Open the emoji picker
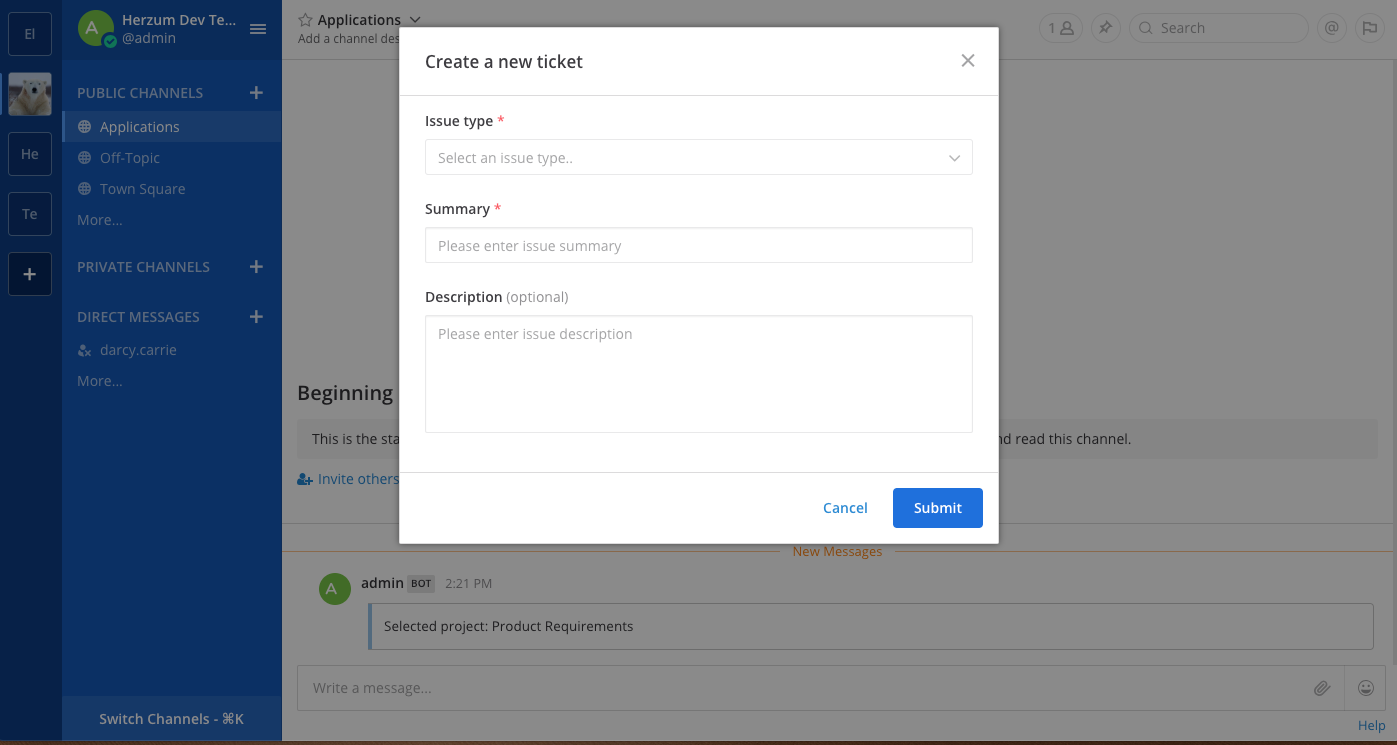Viewport: 1397px width, 745px height. click(1365, 688)
